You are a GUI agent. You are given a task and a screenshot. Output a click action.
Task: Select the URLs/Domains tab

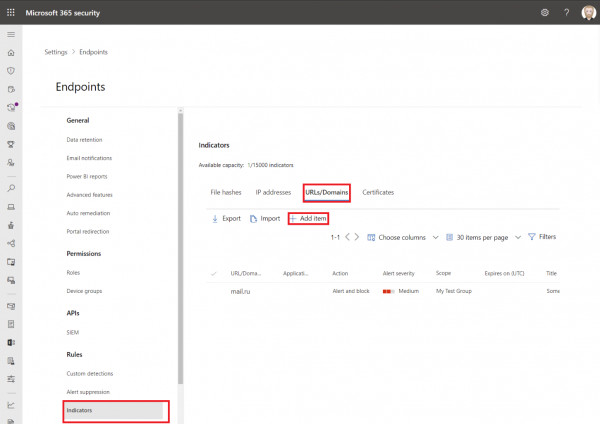[x=327, y=192]
